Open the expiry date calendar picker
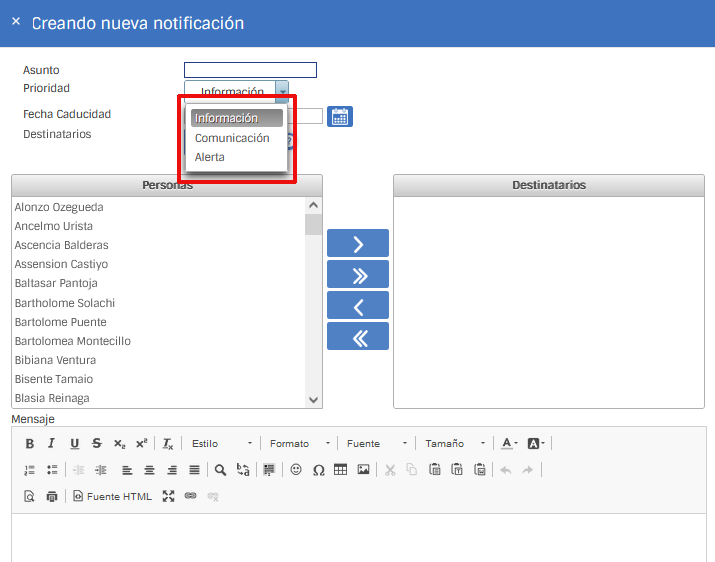Viewport: 715px width, 562px height. 340,116
